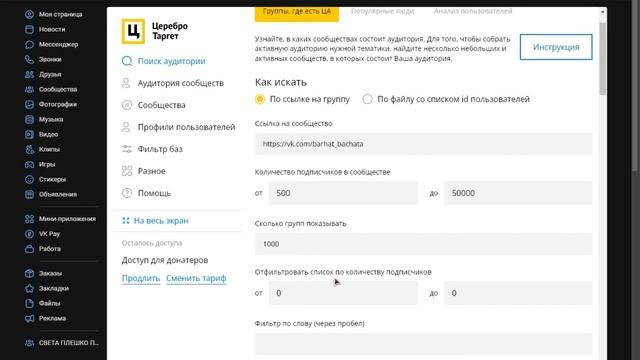Click the Инструкция button
Image resolution: width=640 pixels, height=360 pixels.
556,47
